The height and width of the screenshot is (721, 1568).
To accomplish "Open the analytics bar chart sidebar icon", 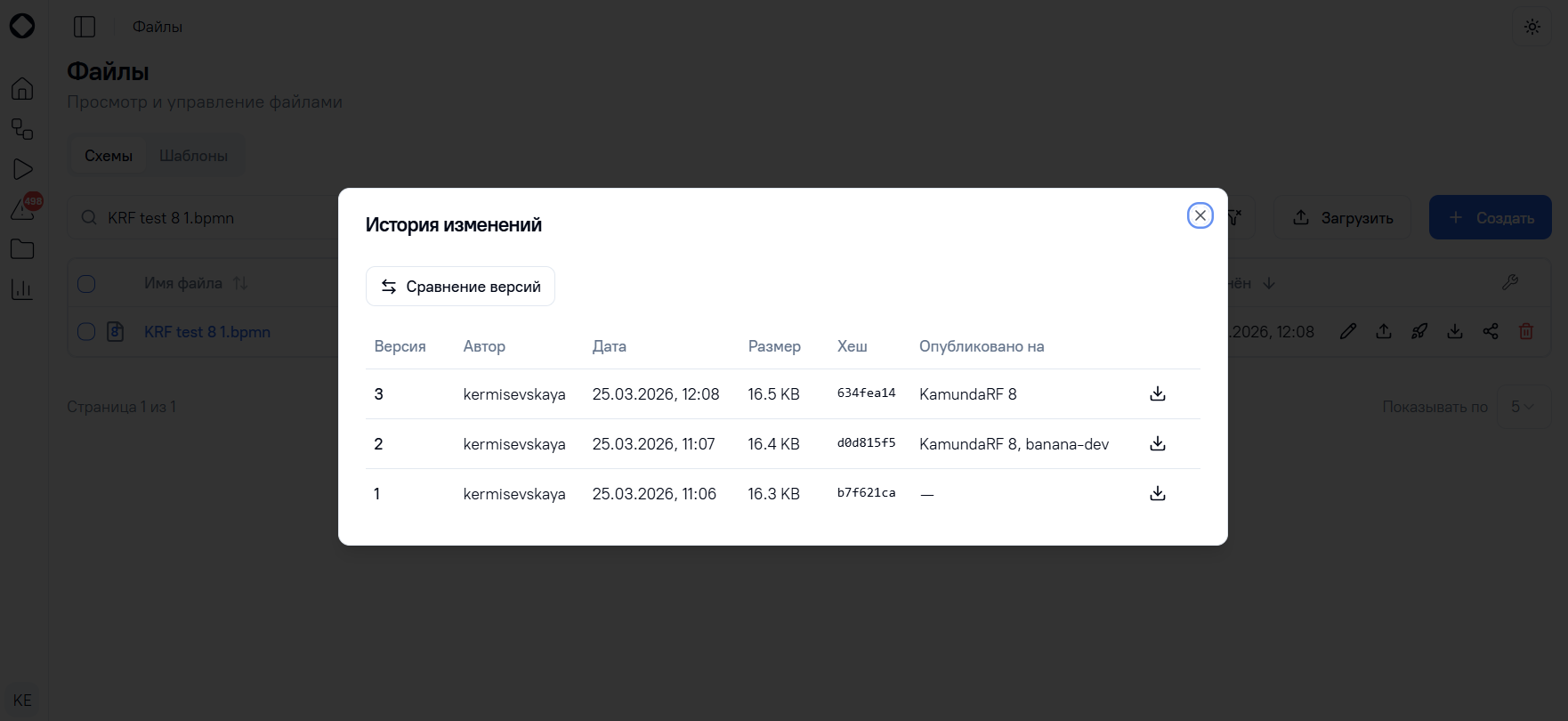I will (x=22, y=289).
